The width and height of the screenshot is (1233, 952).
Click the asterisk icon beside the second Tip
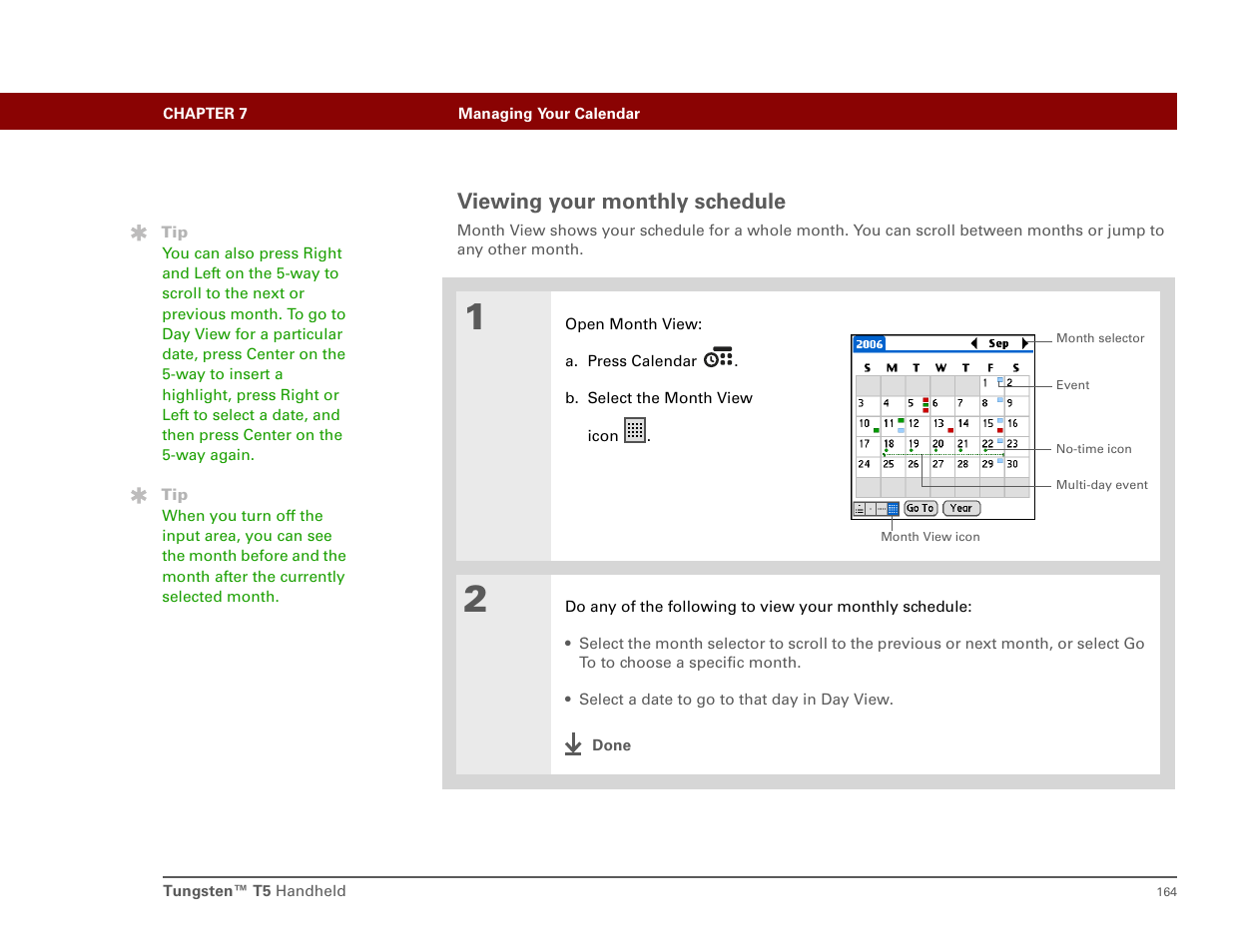[139, 495]
